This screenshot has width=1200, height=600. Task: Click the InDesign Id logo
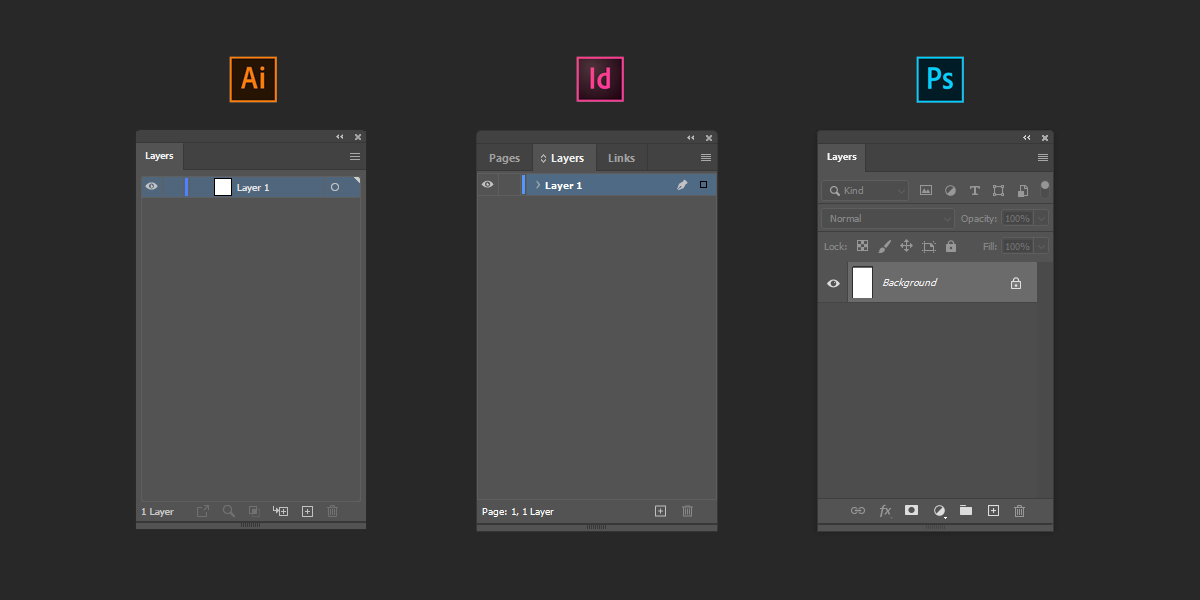tap(600, 79)
